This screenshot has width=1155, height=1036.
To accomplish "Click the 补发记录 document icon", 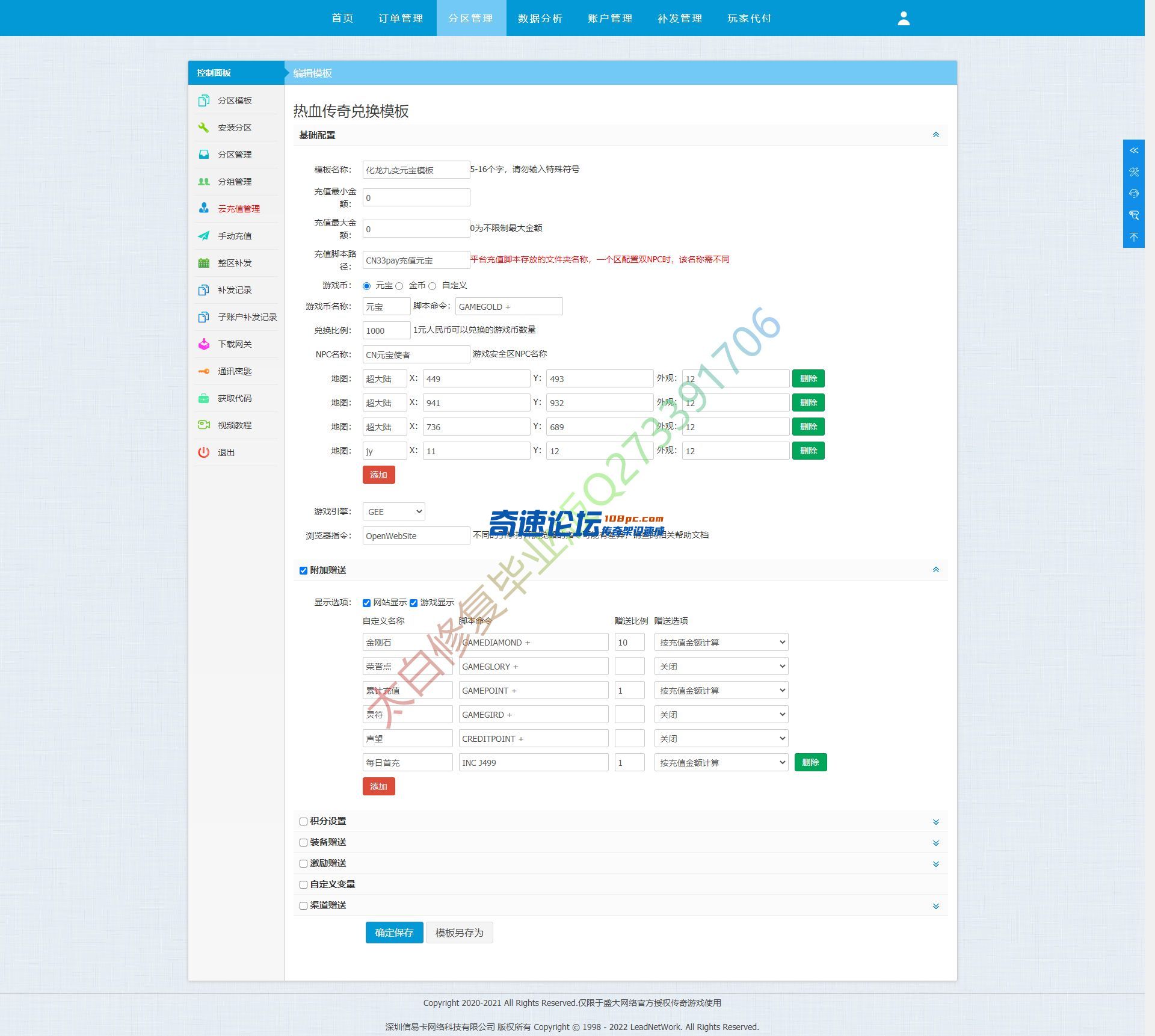I will tap(204, 290).
